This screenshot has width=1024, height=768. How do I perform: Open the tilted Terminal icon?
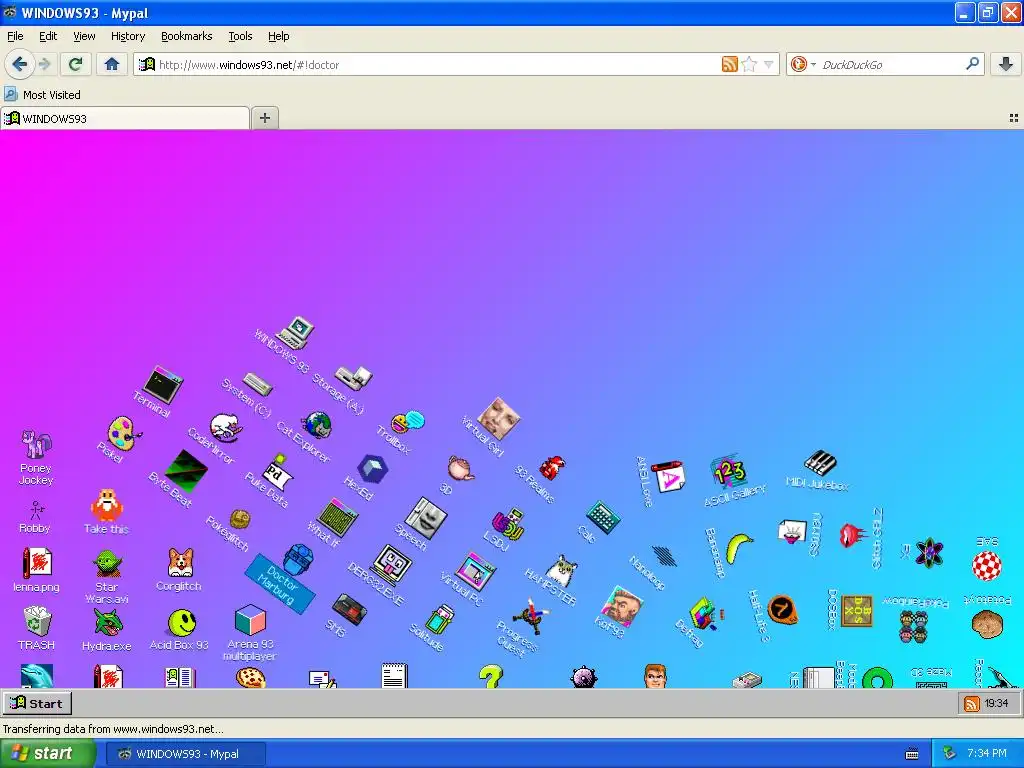pyautogui.click(x=162, y=384)
